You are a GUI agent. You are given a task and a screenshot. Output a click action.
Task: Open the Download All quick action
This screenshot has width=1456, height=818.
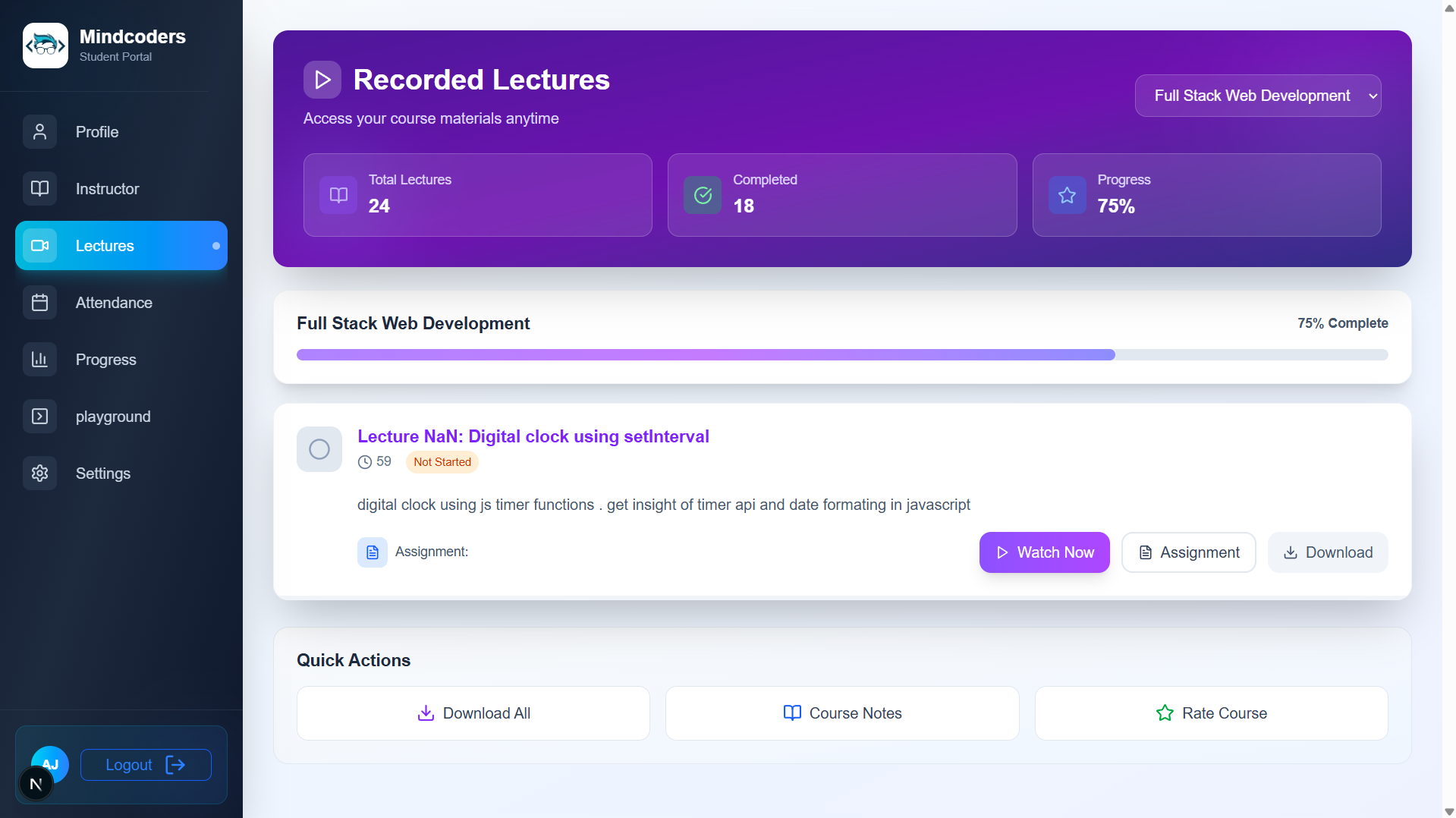(473, 713)
